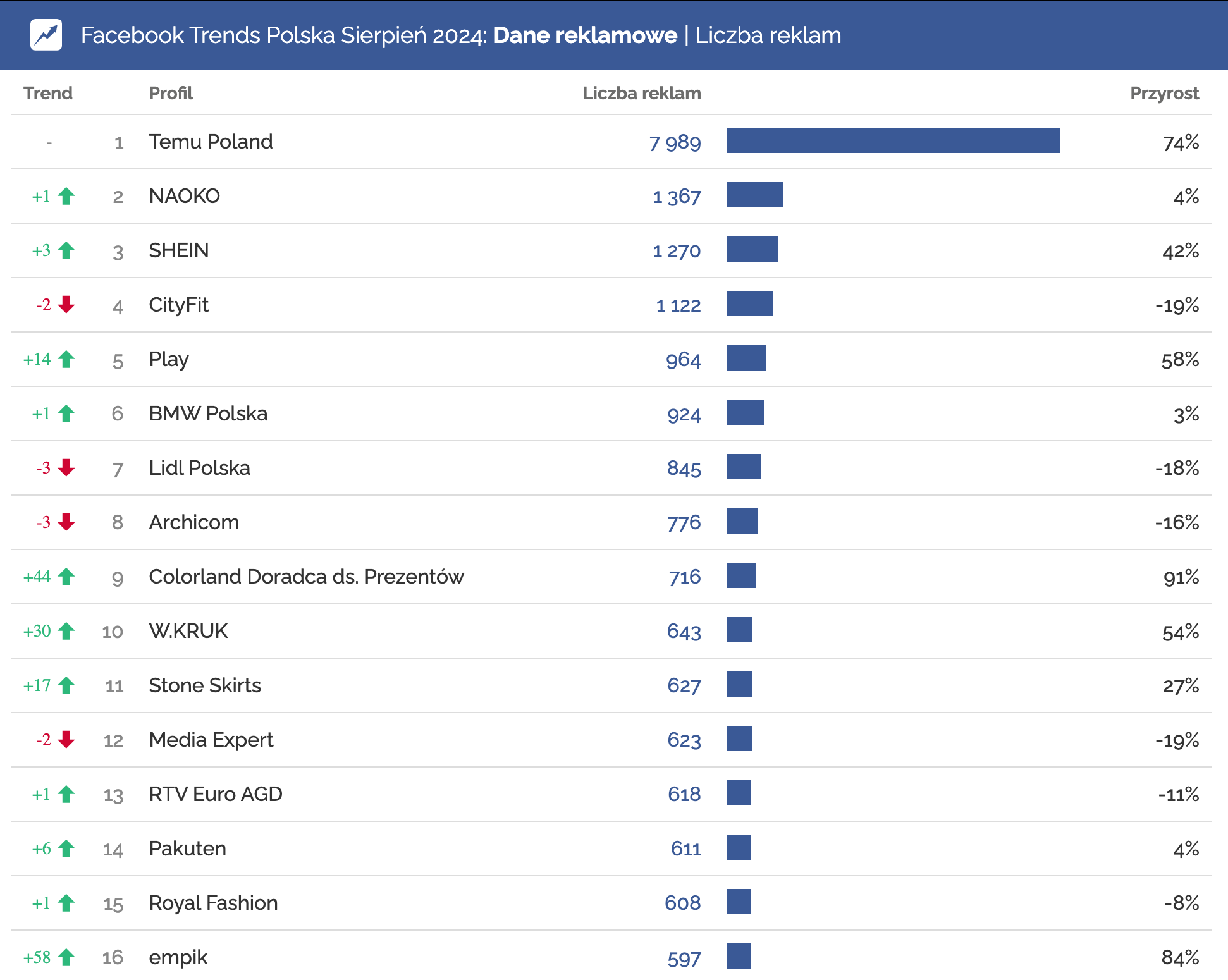Click the 84% growth value for empik
This screenshot has height=980, width=1228.
[1180, 957]
